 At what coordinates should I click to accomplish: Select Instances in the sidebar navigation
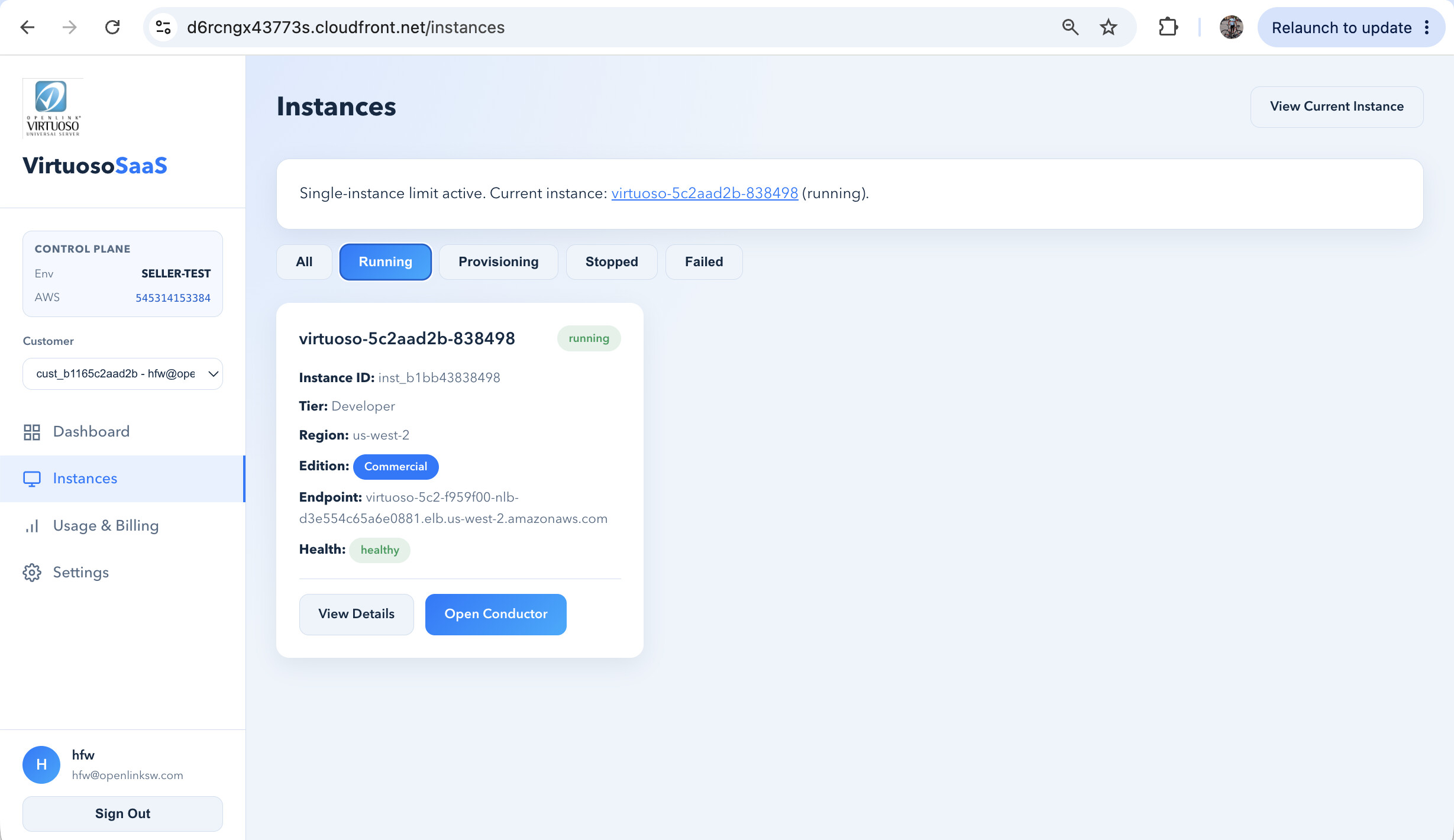pos(122,479)
